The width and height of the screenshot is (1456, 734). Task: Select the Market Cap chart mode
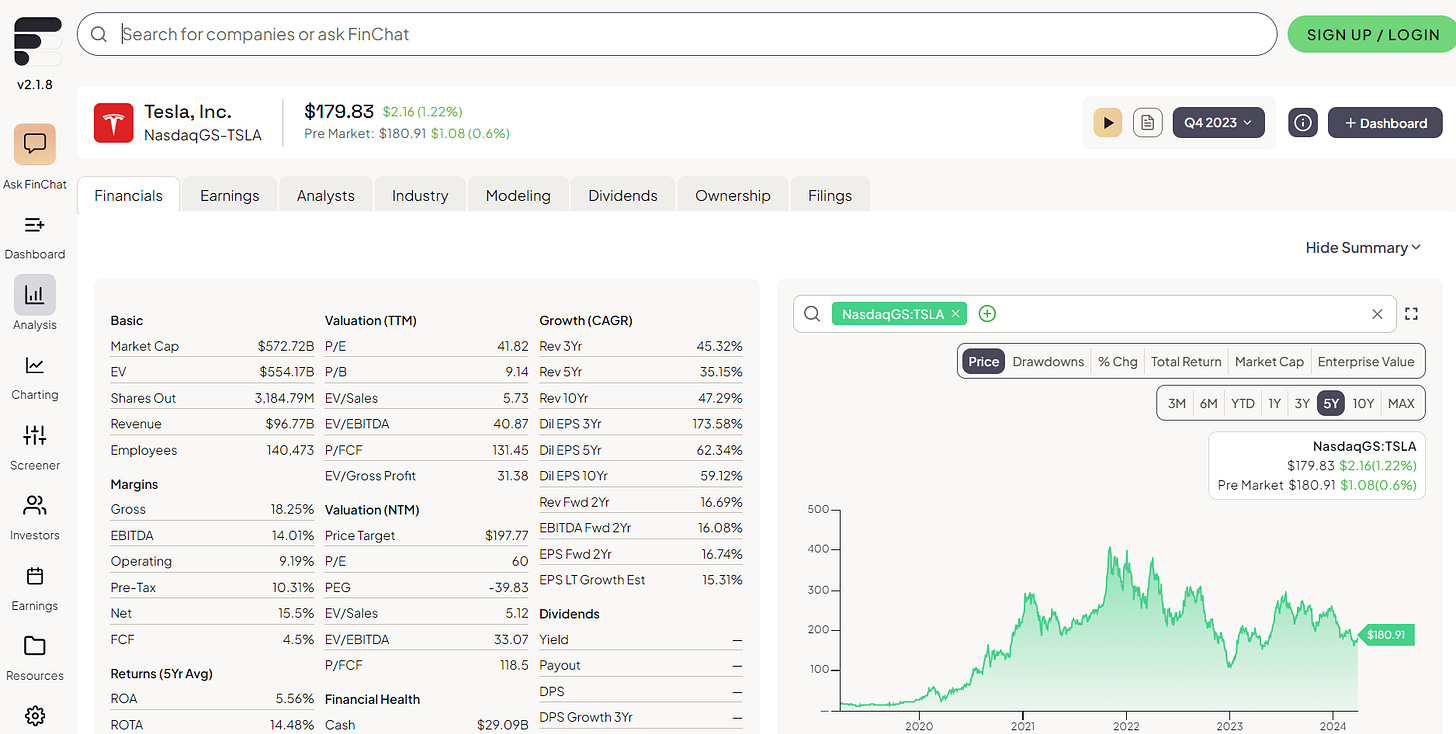tap(1269, 362)
